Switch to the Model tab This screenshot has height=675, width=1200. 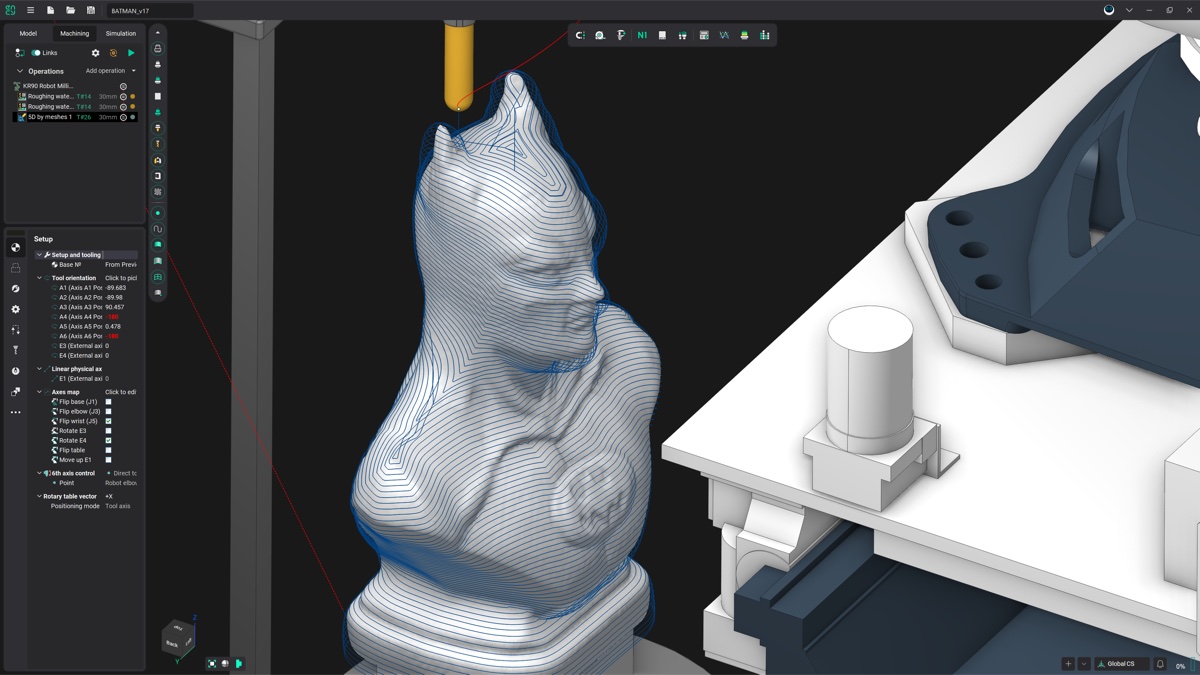click(x=28, y=33)
